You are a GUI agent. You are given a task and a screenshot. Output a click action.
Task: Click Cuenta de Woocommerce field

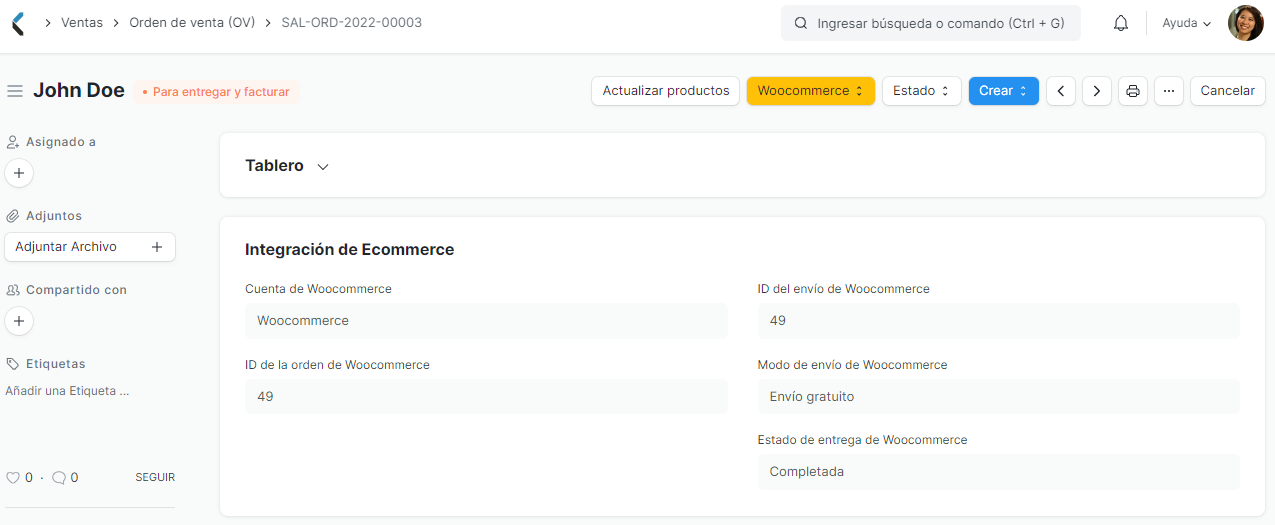click(x=486, y=321)
